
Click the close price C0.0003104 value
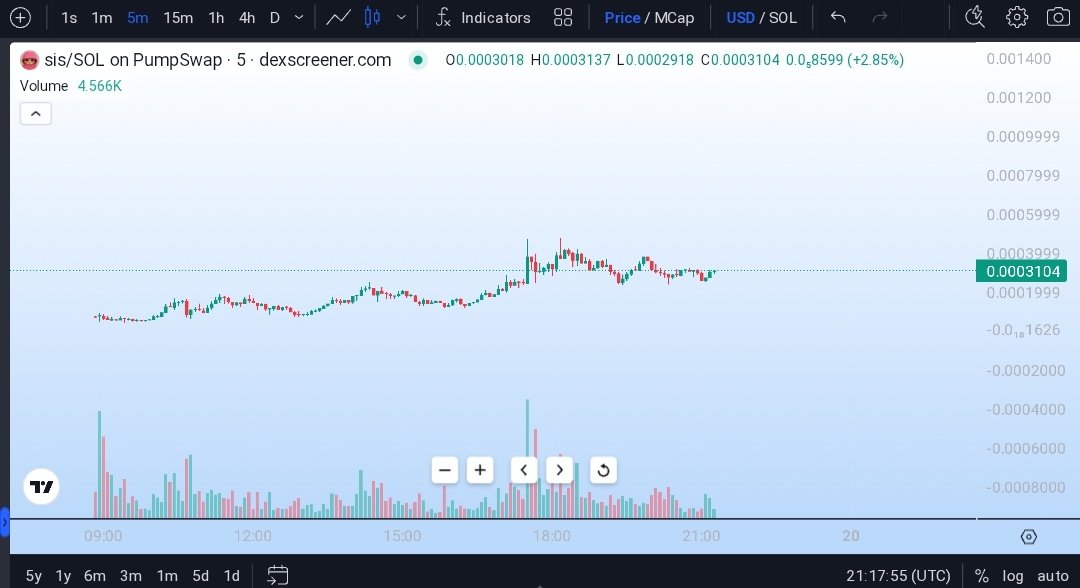coord(740,60)
